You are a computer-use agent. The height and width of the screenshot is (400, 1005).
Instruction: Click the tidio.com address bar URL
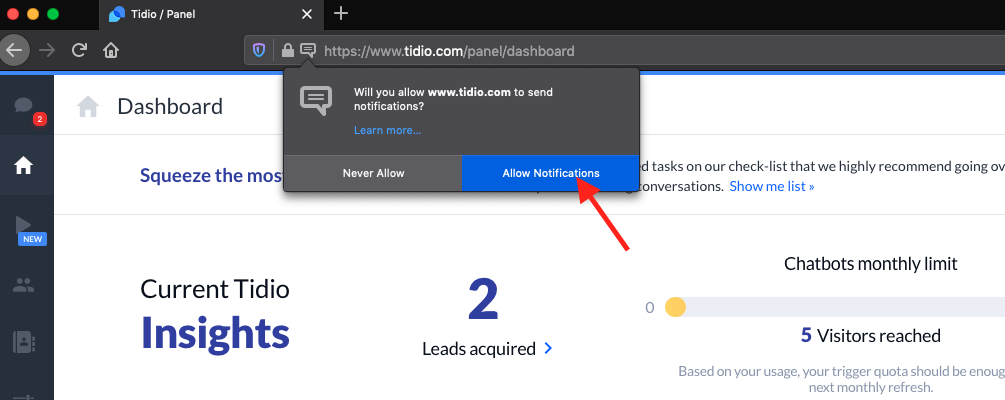(449, 51)
